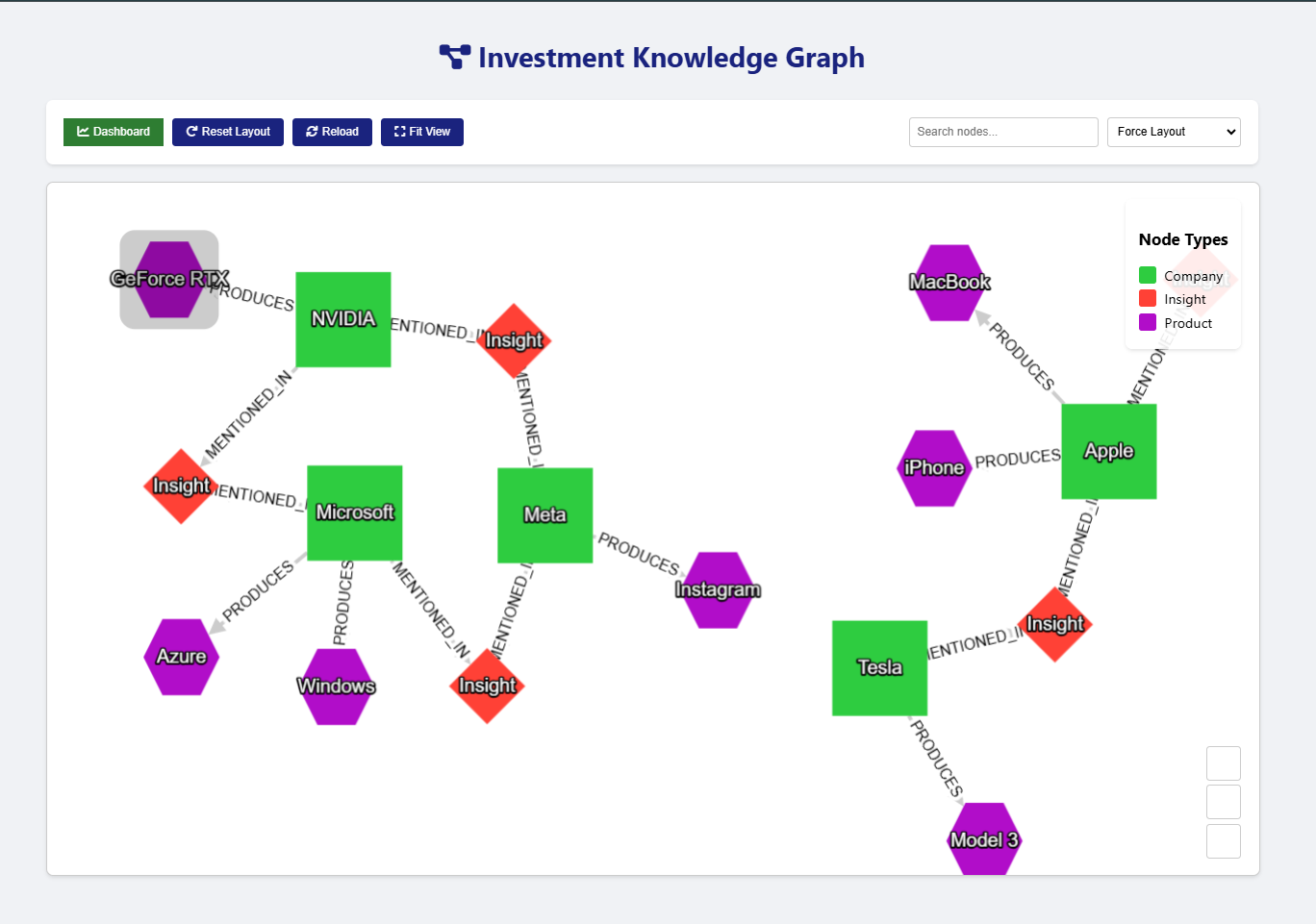The height and width of the screenshot is (924, 1316).
Task: Select the Apple company node
Action: tap(1108, 451)
